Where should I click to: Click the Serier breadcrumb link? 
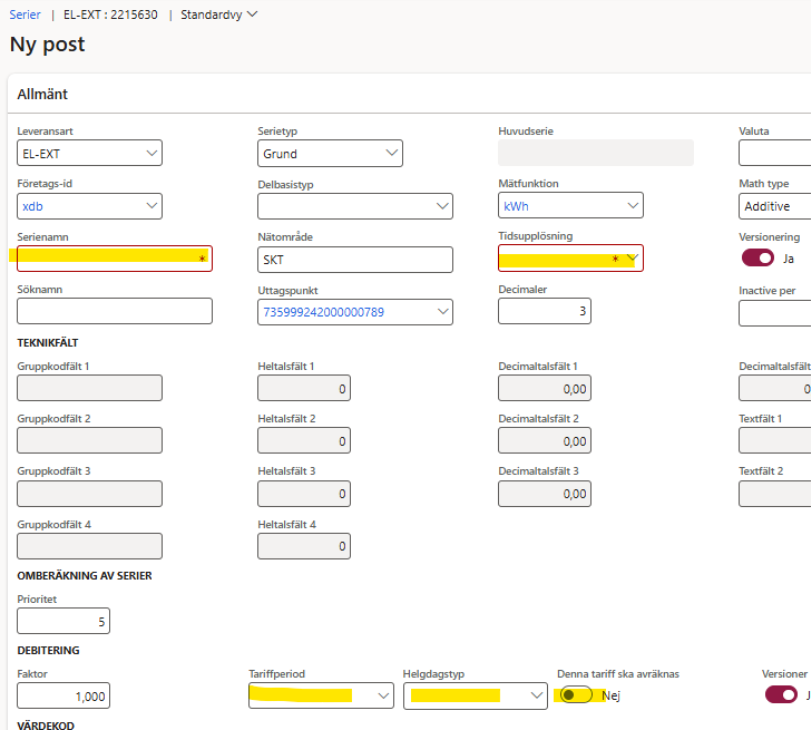25,15
